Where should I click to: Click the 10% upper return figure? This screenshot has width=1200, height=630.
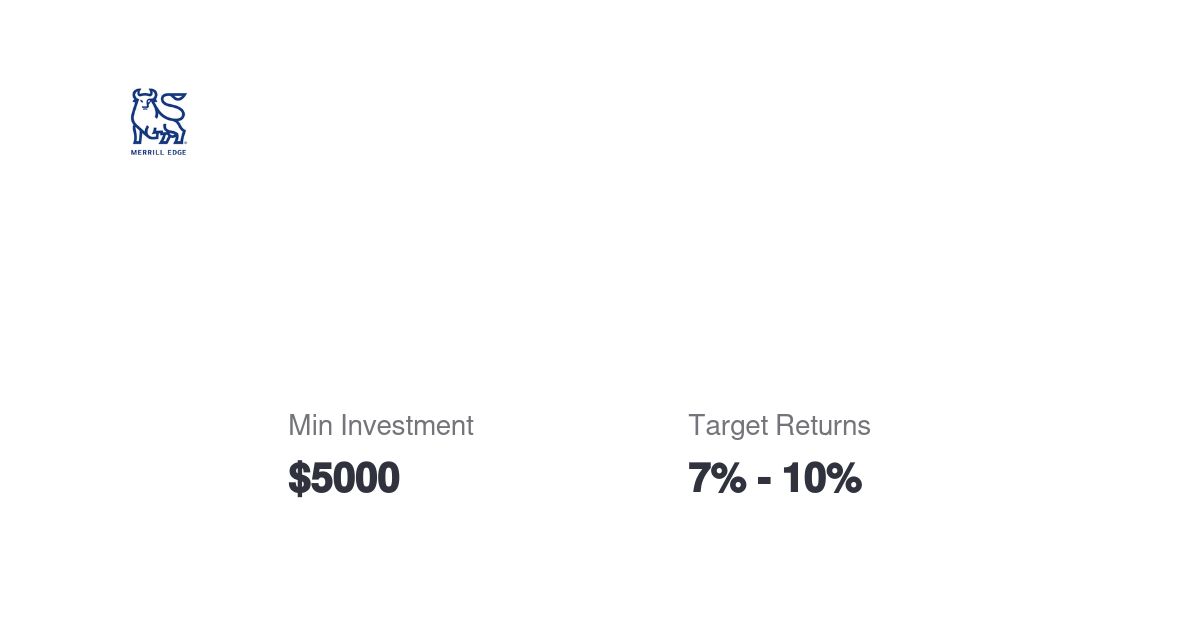click(821, 478)
